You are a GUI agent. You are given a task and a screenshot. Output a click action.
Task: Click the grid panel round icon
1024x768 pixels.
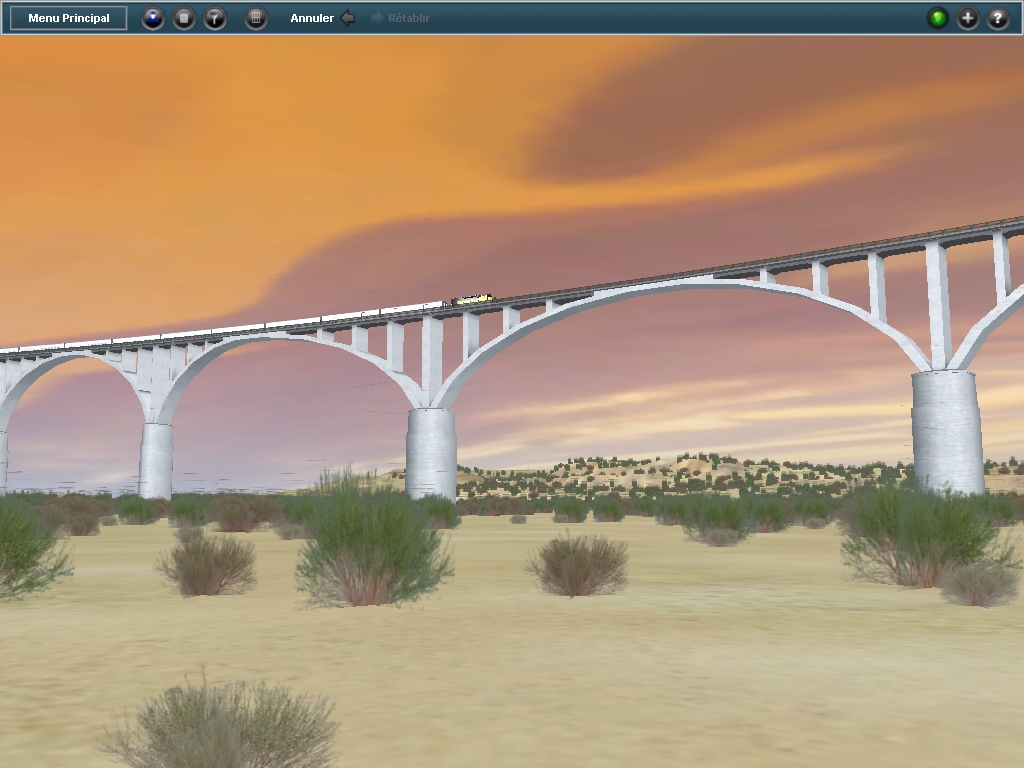256,18
